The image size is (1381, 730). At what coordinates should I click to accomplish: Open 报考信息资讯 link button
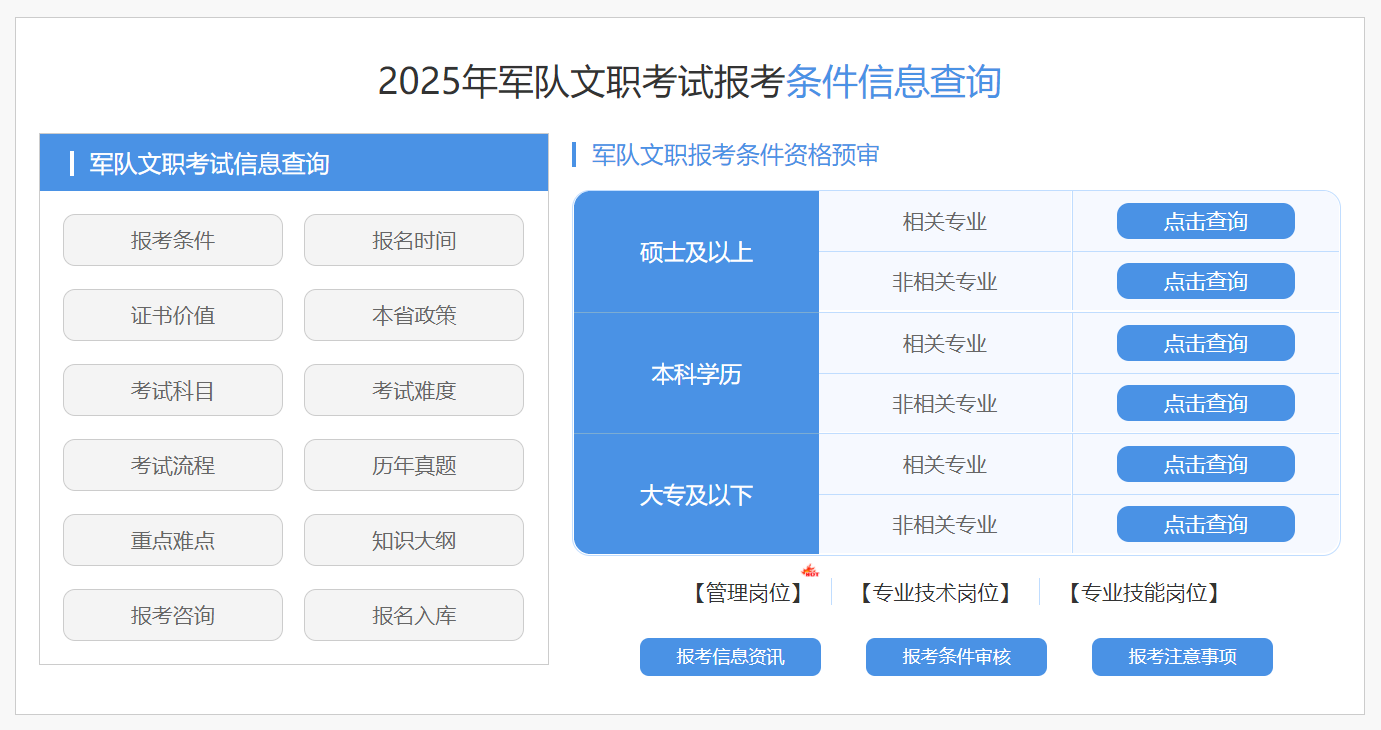[x=730, y=657]
